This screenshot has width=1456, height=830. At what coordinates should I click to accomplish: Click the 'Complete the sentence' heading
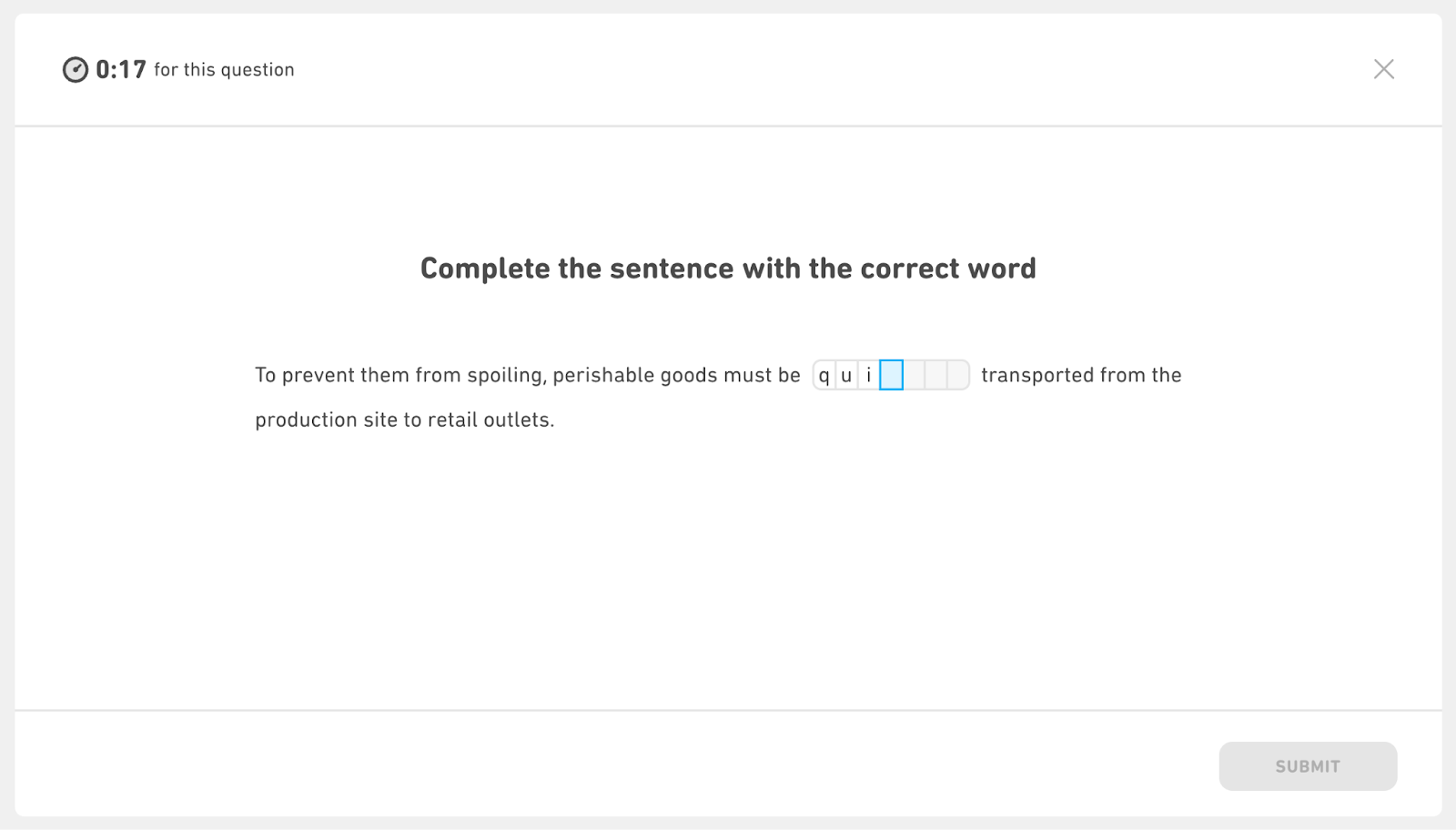[728, 268]
